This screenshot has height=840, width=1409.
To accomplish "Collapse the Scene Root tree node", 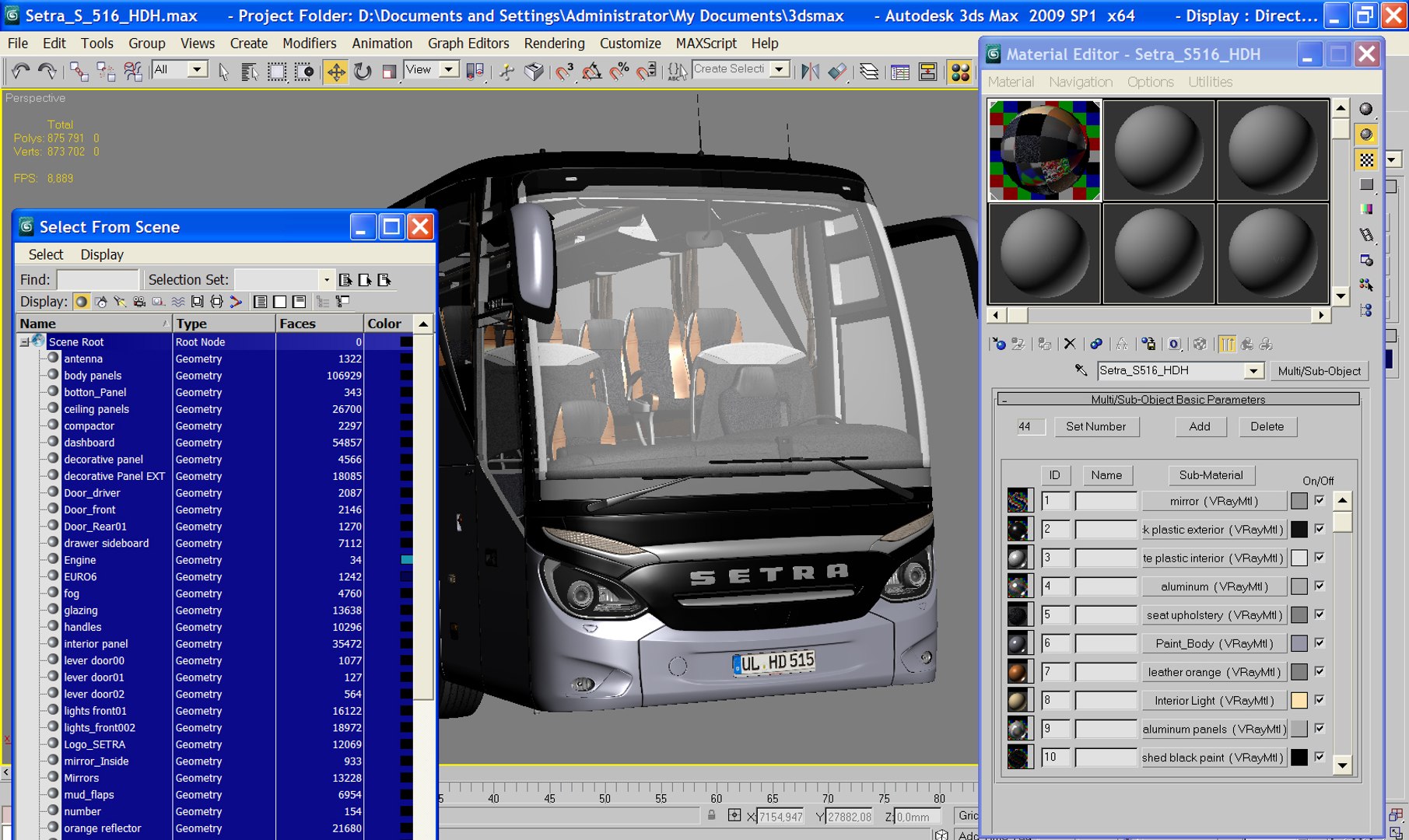I will pos(24,342).
